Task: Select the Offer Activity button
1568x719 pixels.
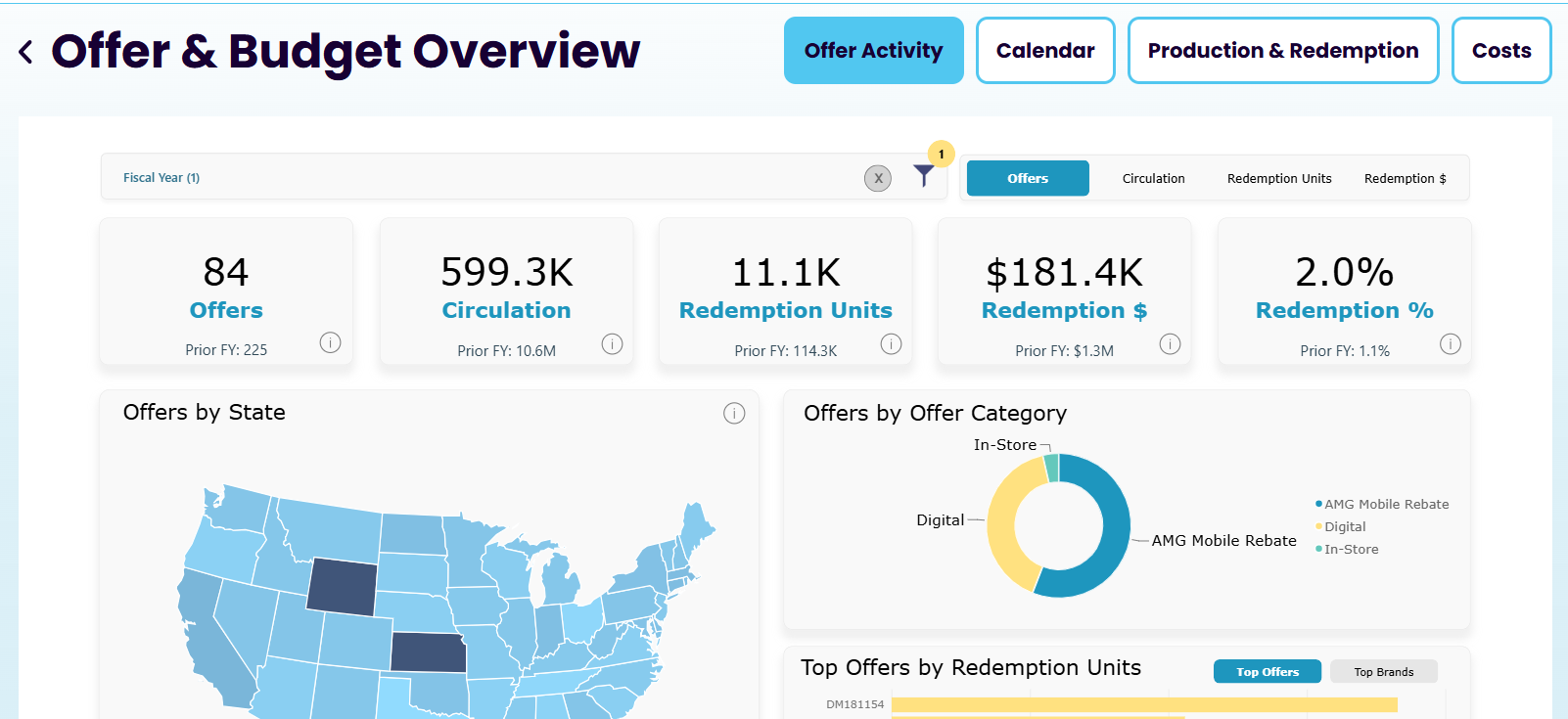Action: [x=874, y=50]
